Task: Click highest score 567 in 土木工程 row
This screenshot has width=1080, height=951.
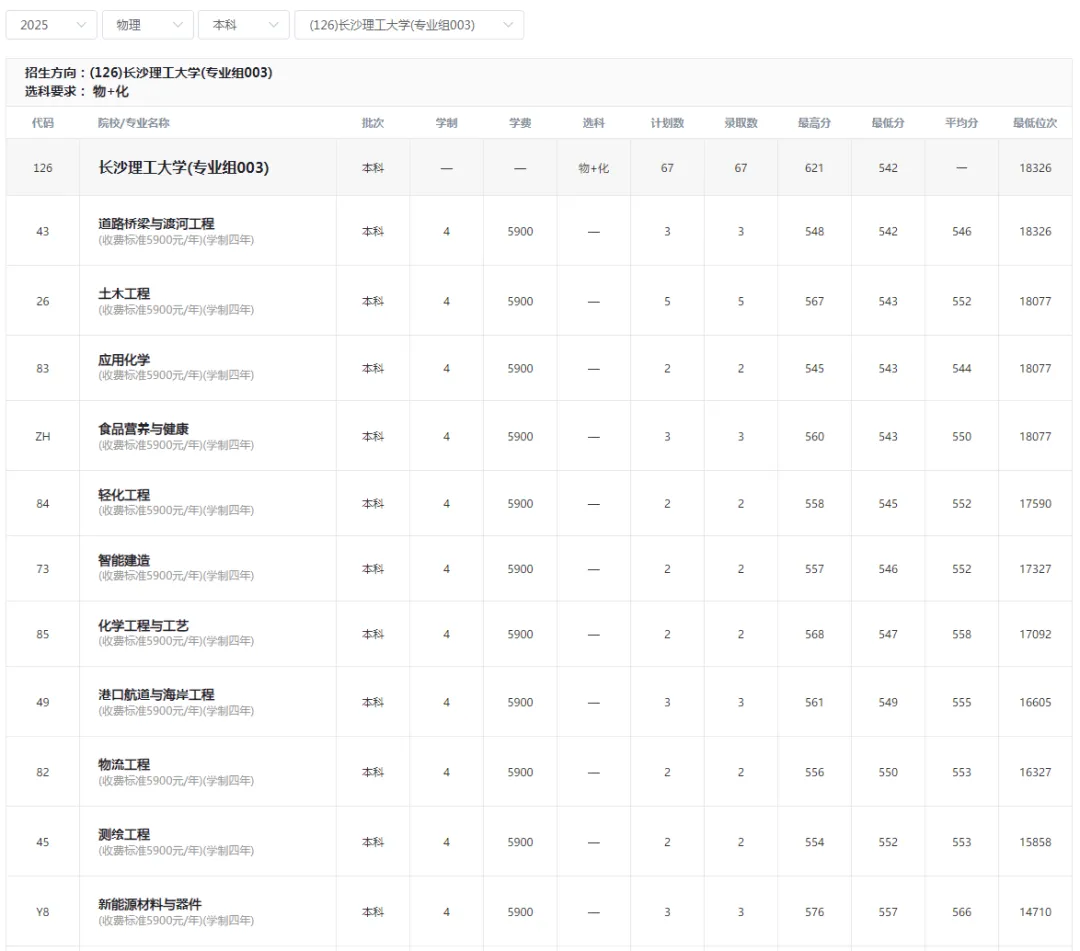Action: (814, 302)
